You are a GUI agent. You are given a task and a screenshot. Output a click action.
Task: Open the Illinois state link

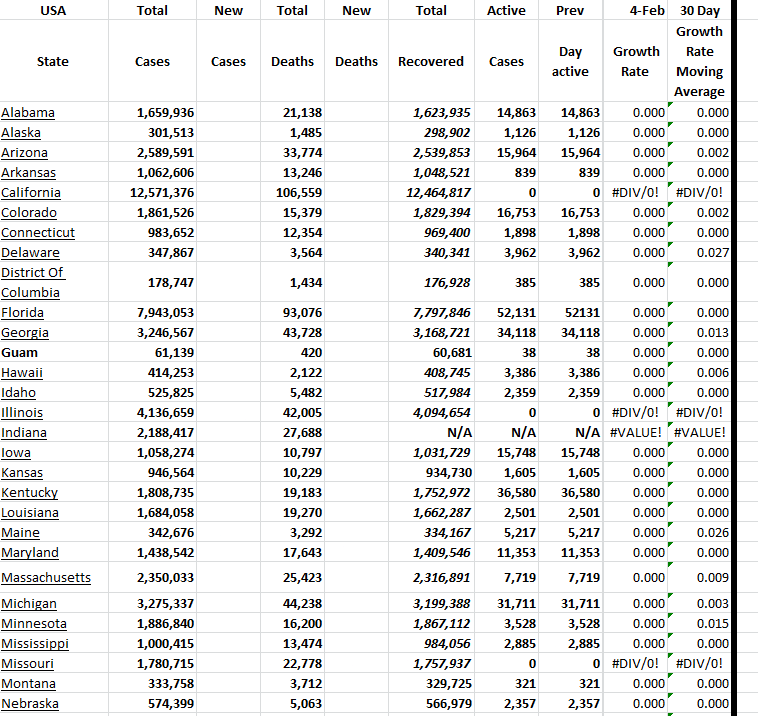(22, 412)
